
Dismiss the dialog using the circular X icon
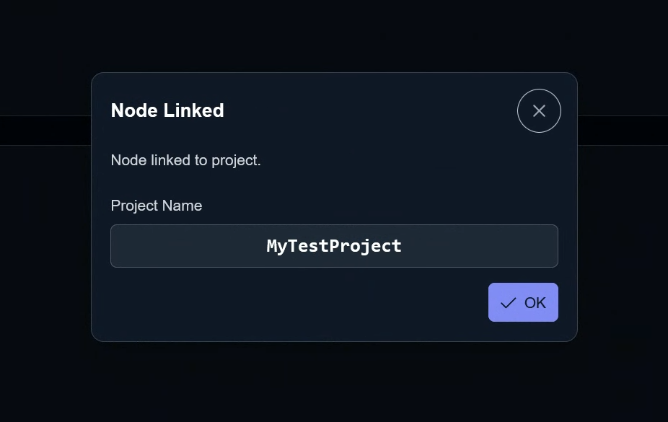tap(539, 111)
